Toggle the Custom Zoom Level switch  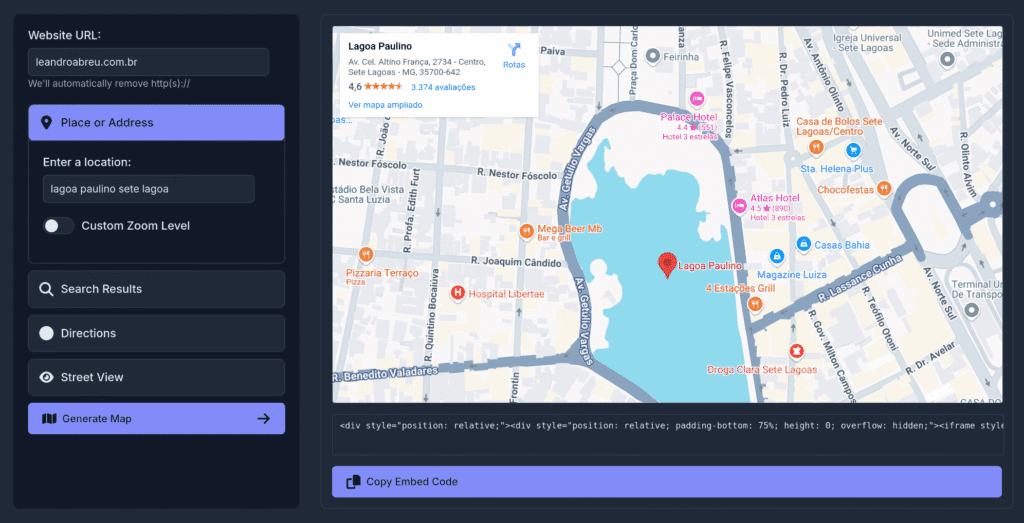59,226
